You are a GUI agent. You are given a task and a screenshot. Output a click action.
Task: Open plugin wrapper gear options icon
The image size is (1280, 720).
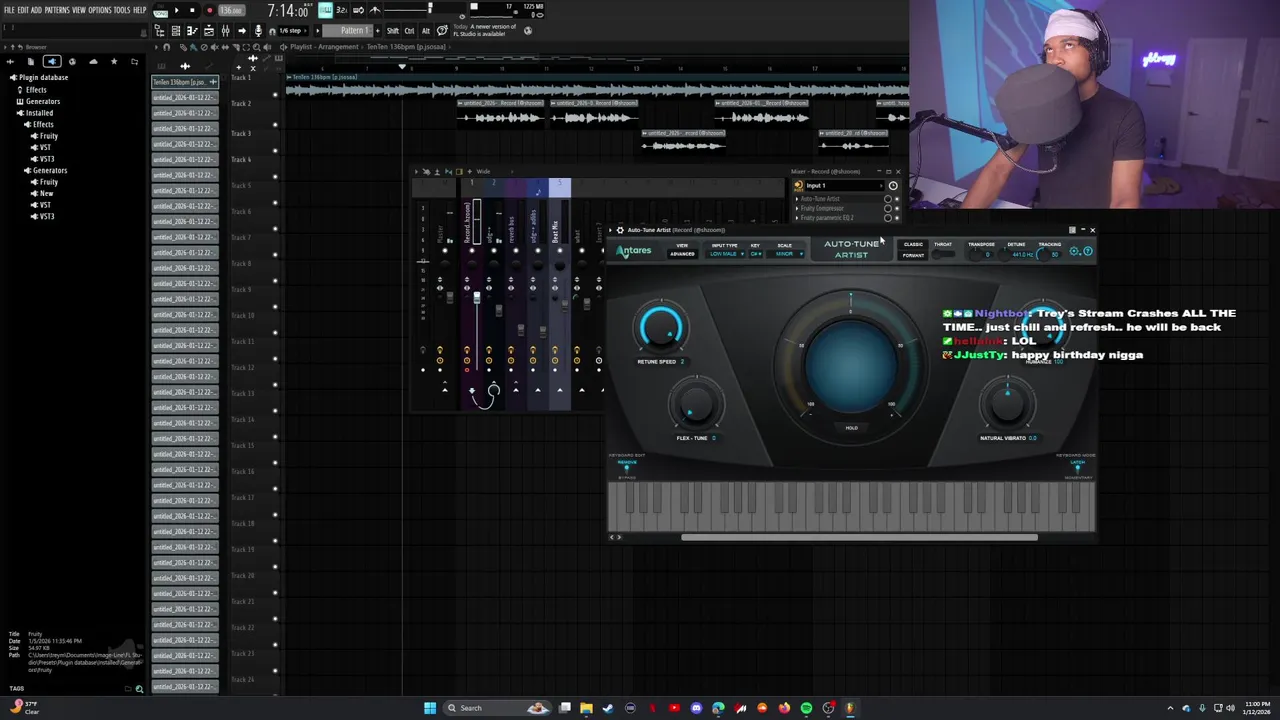pyautogui.click(x=620, y=230)
